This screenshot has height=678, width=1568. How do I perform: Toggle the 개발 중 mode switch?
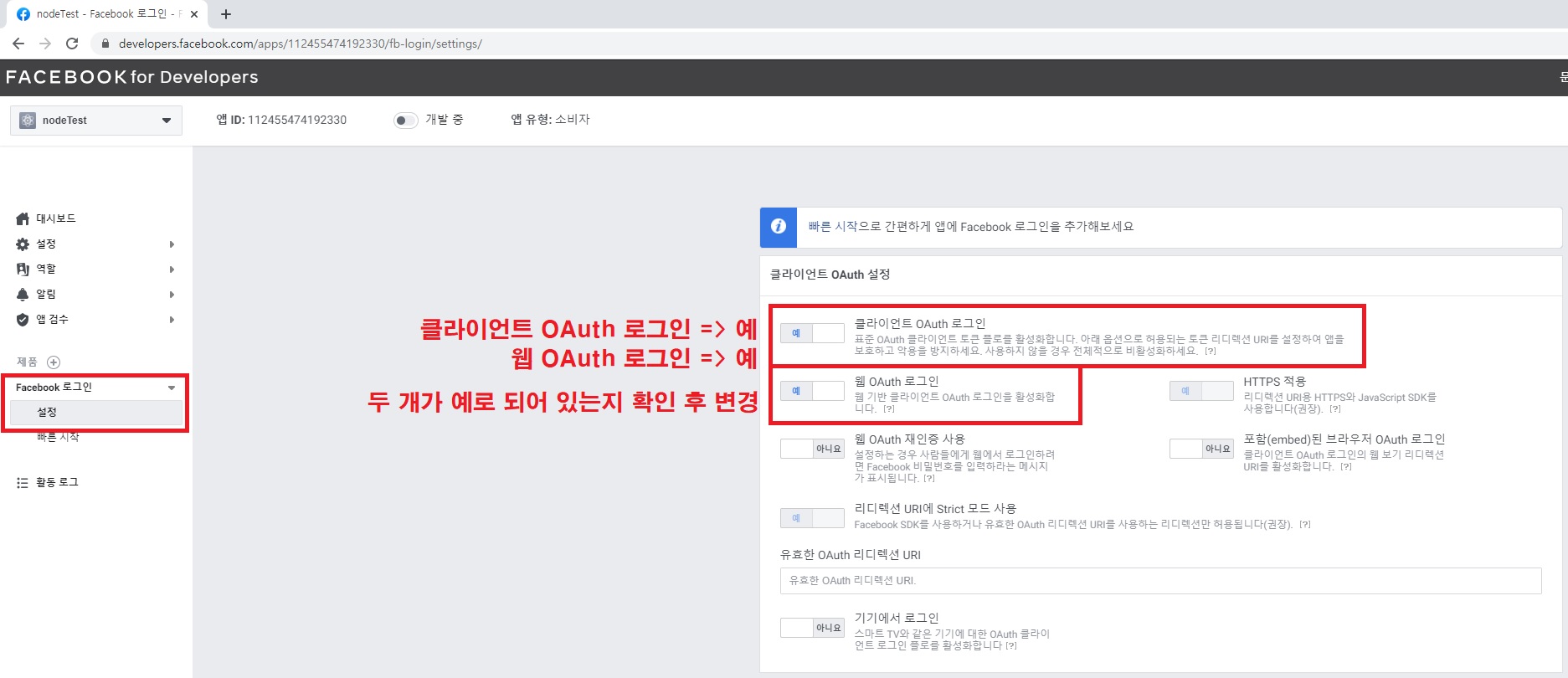tap(405, 121)
